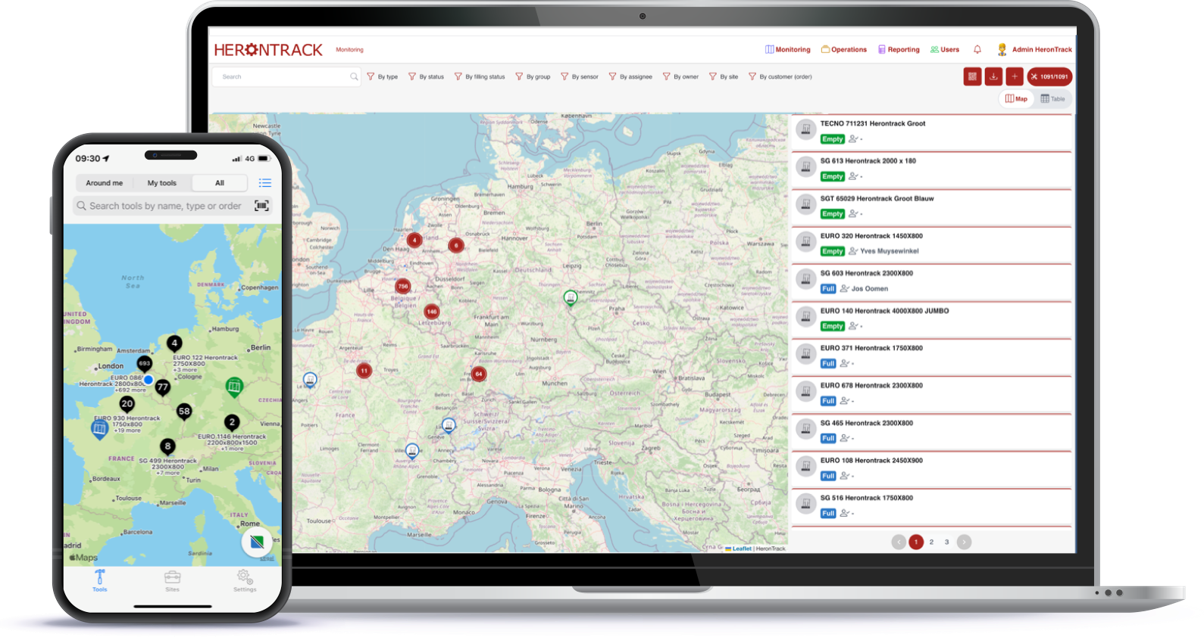Viewport: 1204px width, 637px height.
Task: Open list view icon on phone
Action: click(x=265, y=183)
